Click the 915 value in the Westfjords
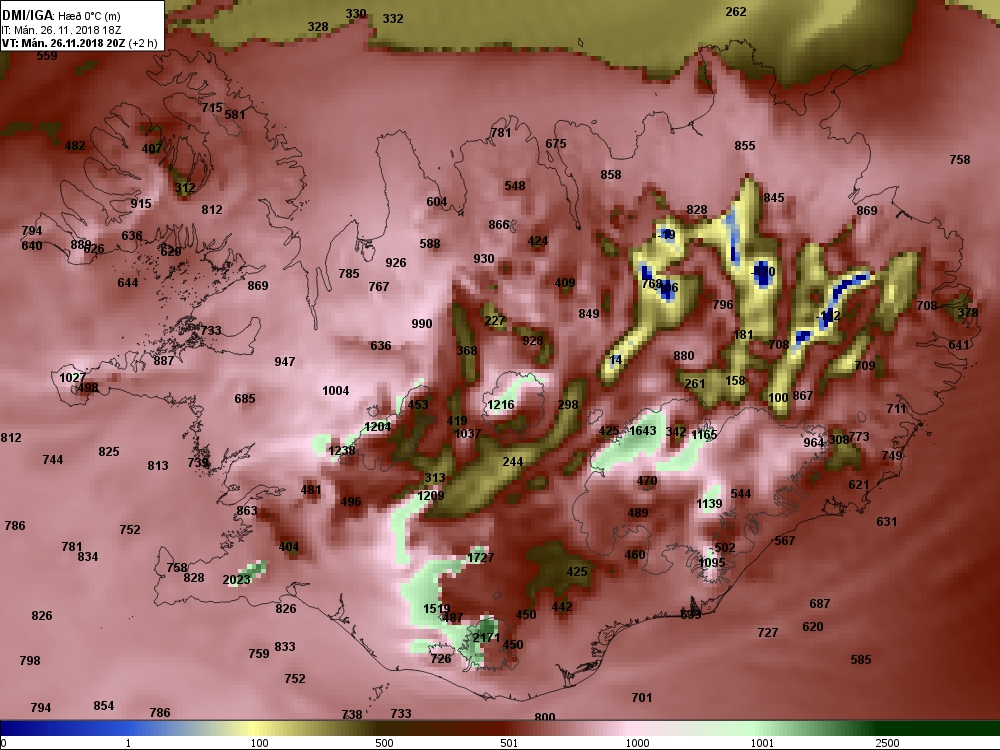This screenshot has width=1000, height=750. click(141, 203)
